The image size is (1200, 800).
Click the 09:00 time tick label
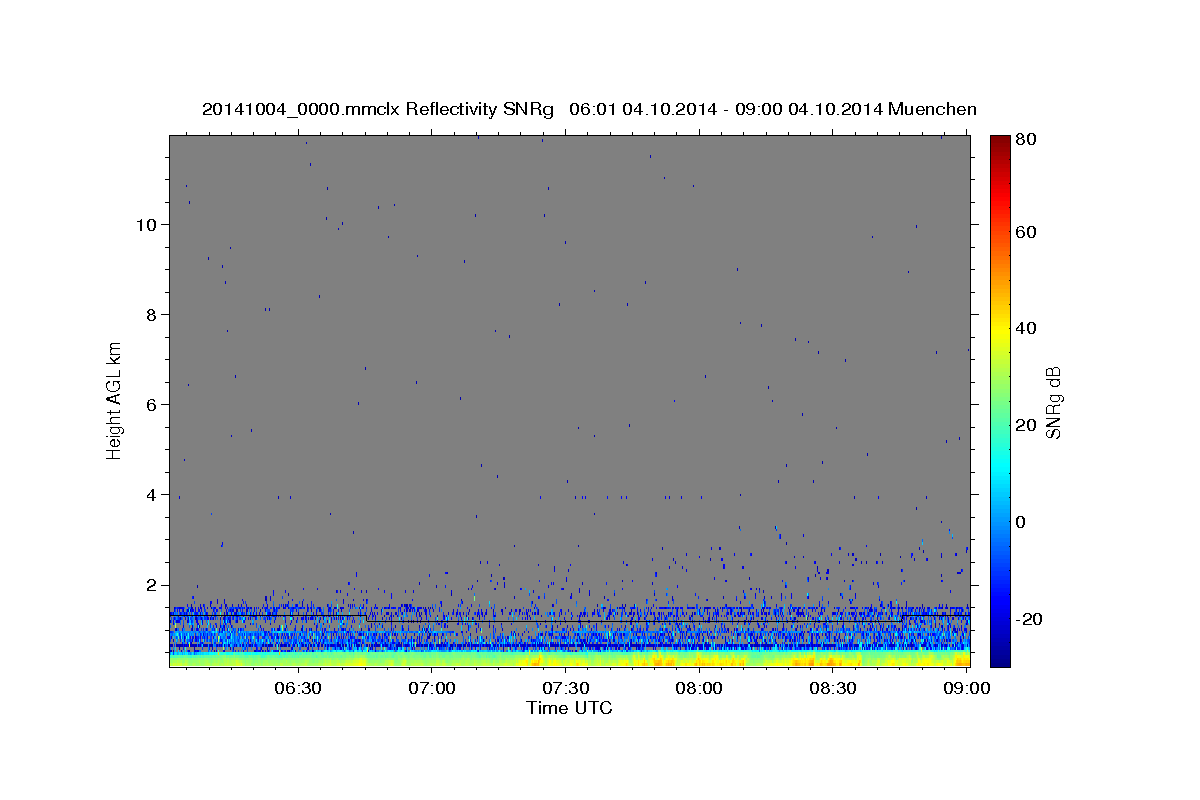(x=967, y=688)
